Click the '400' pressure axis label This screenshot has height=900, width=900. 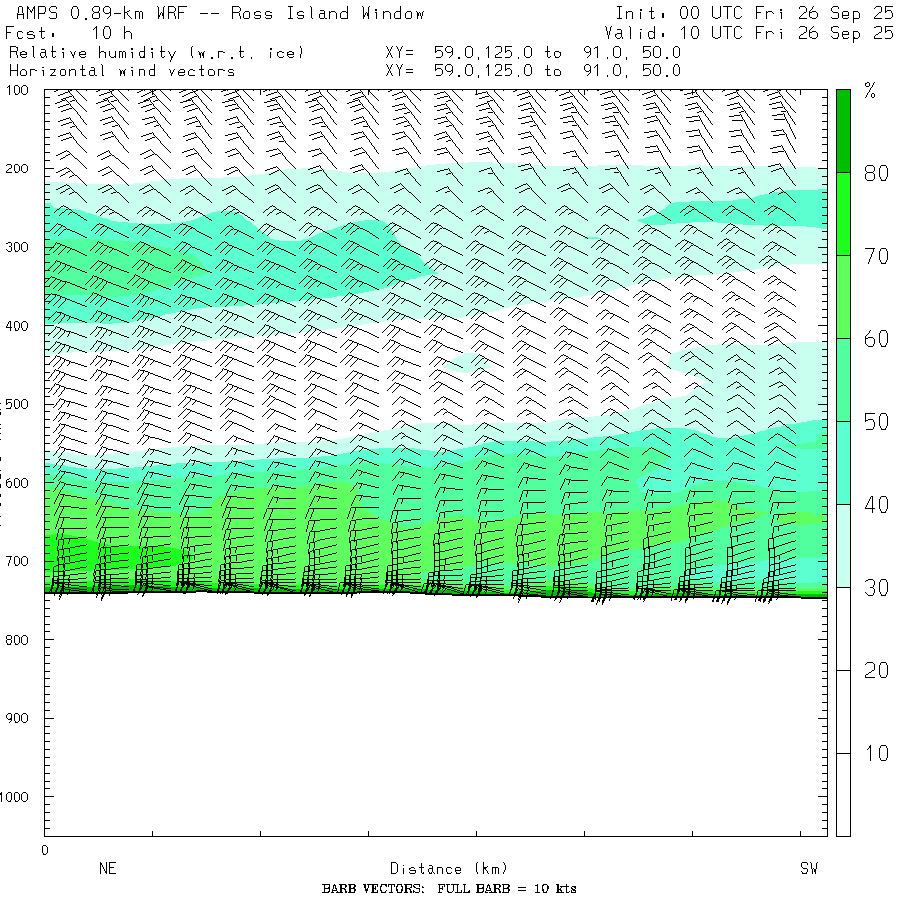click(x=17, y=326)
